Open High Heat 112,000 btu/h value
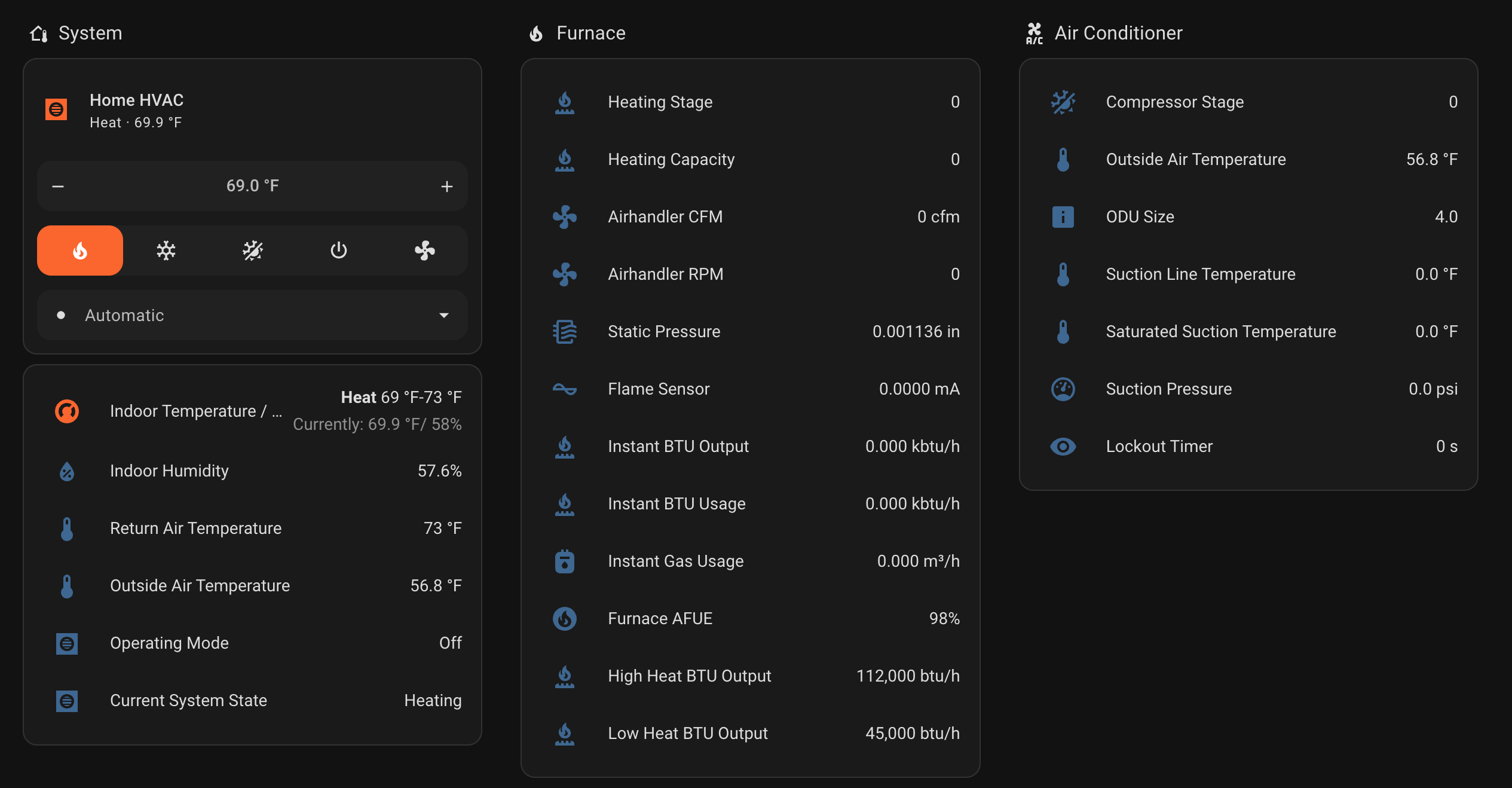Viewport: 1512px width, 788px height. coord(908,676)
